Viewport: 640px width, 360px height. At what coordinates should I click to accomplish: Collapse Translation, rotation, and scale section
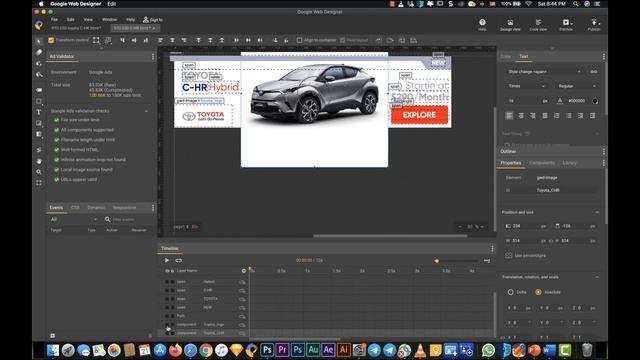(x=597, y=277)
